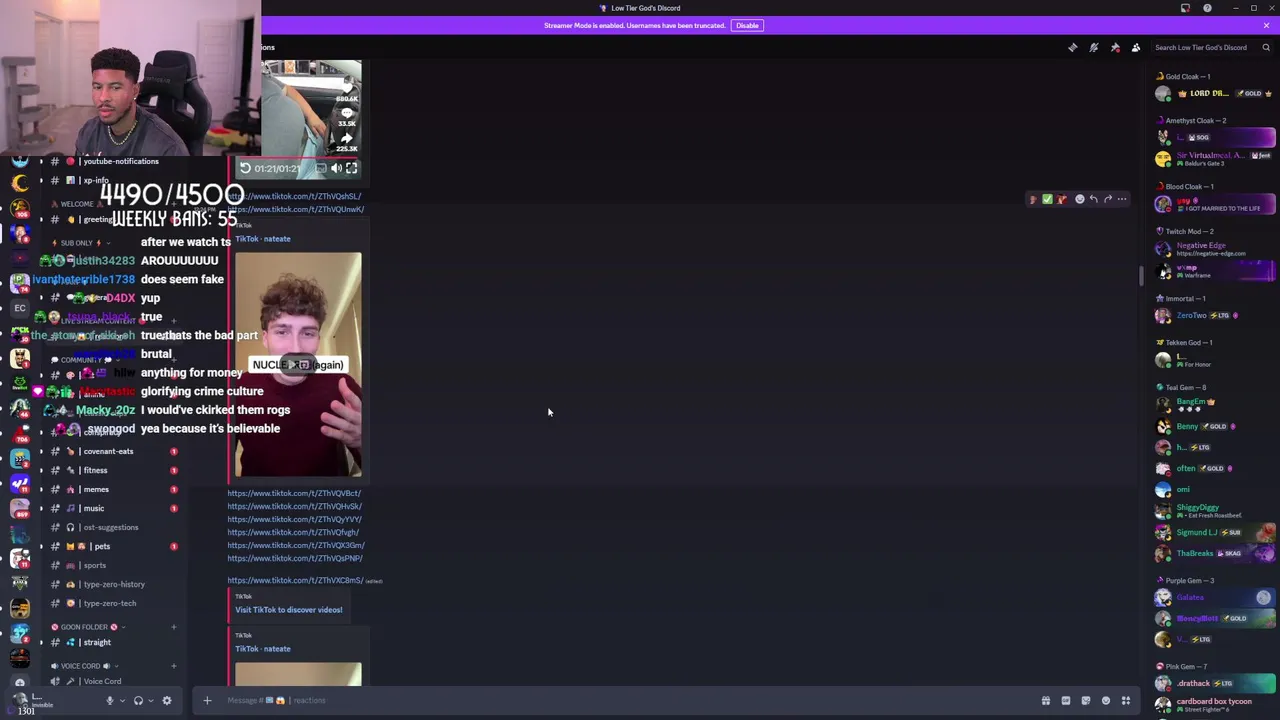Select member cardboard box tycoon

tap(1215, 704)
